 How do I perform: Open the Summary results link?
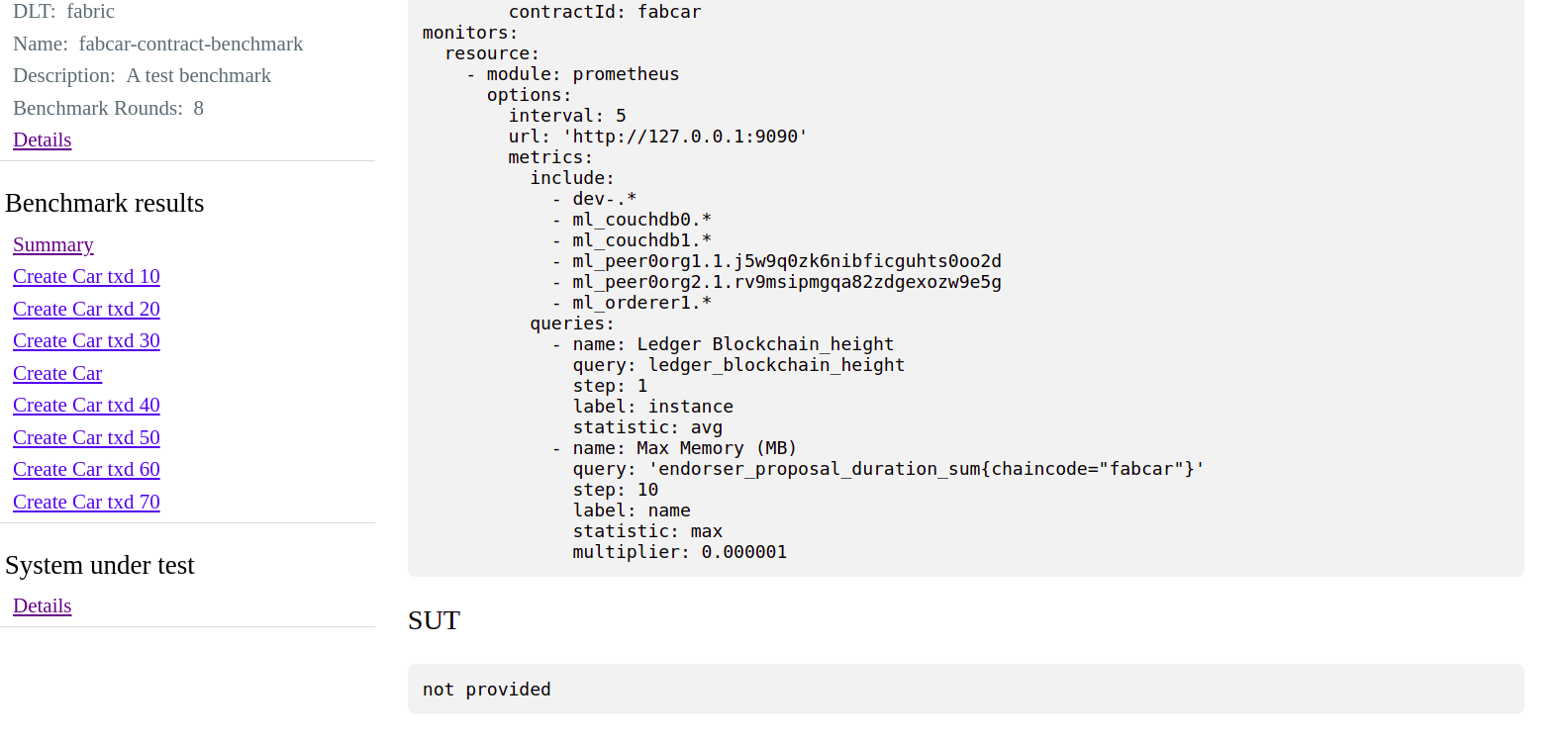[52, 244]
